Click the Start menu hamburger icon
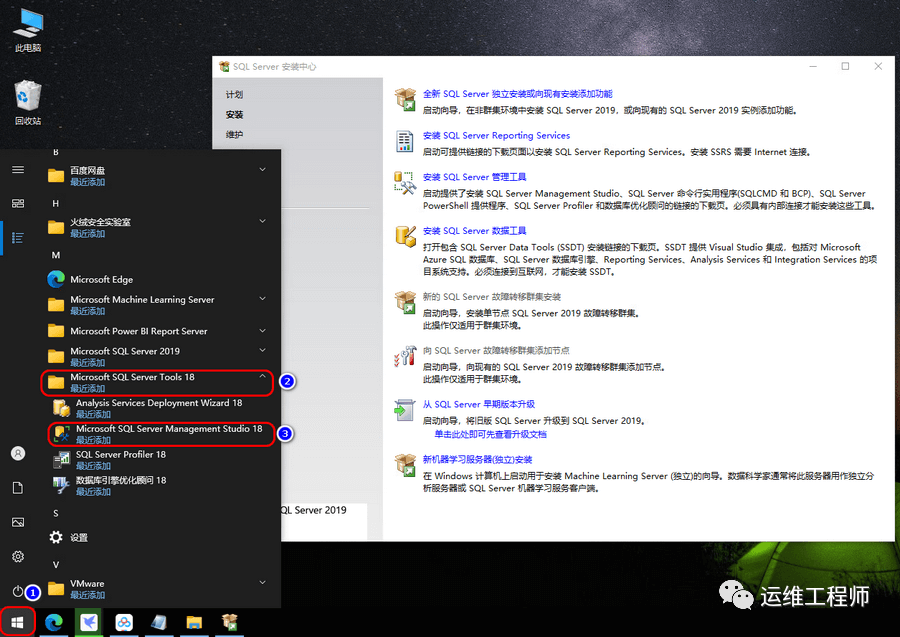This screenshot has width=900, height=637. (18, 169)
